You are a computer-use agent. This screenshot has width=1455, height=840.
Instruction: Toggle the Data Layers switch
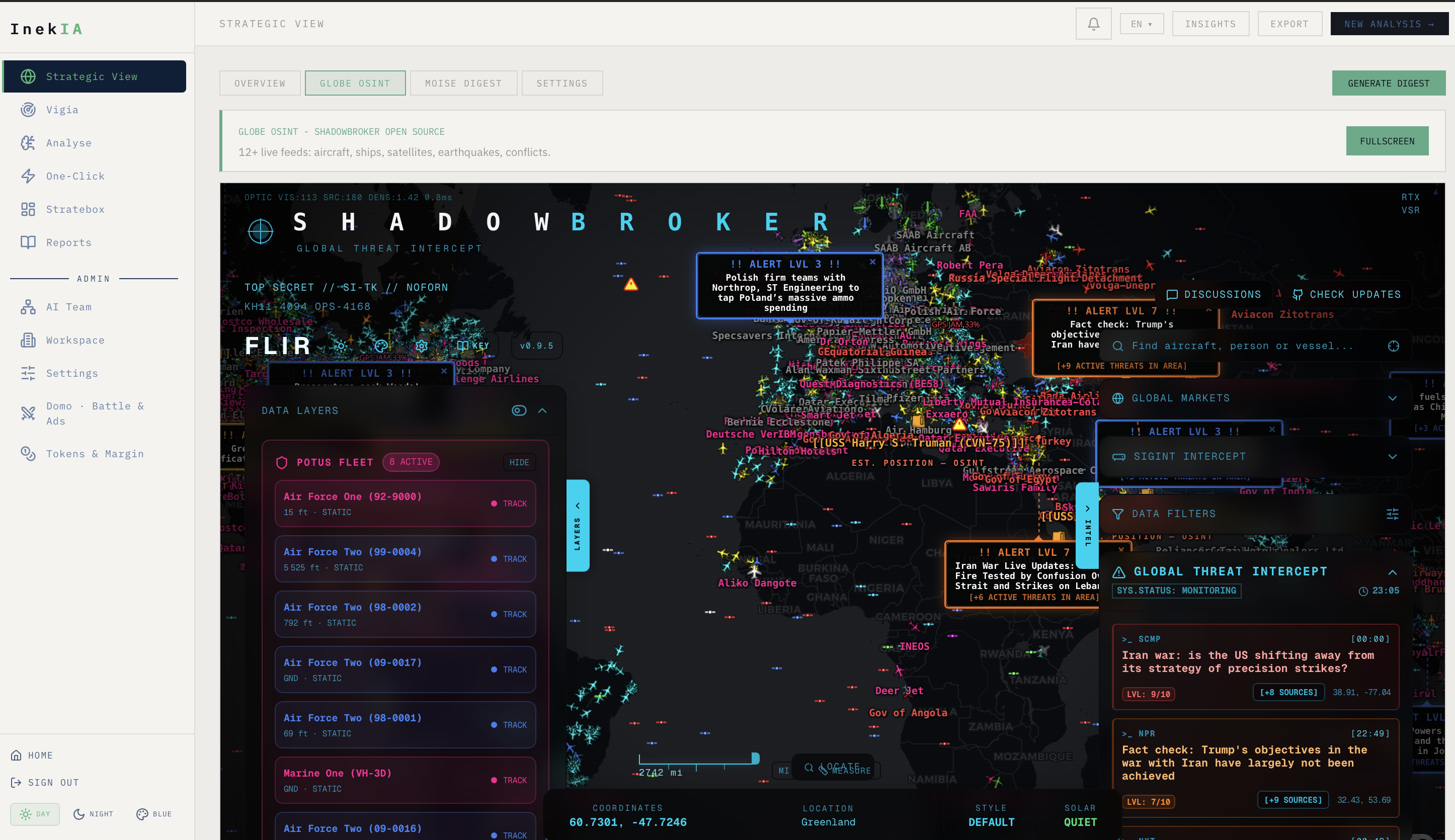tap(519, 410)
